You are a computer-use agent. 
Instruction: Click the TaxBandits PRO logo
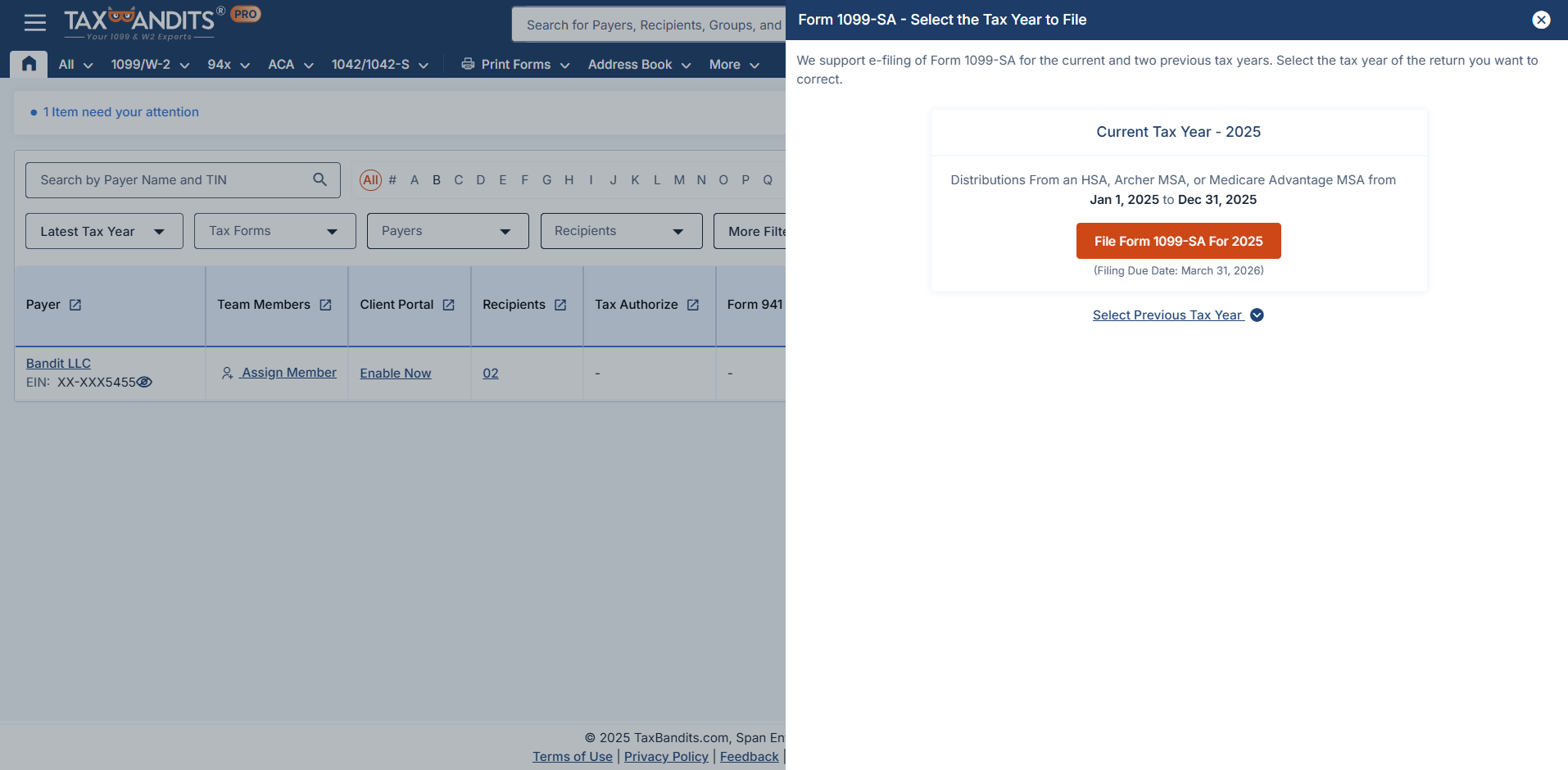click(139, 22)
